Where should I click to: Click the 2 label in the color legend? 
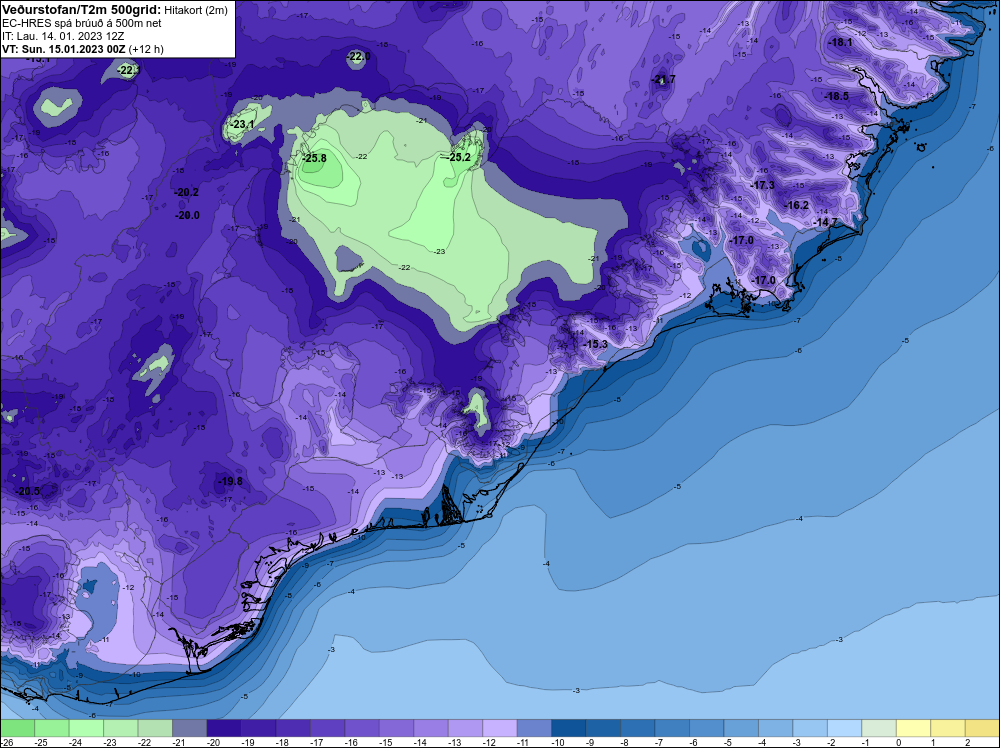967,742
